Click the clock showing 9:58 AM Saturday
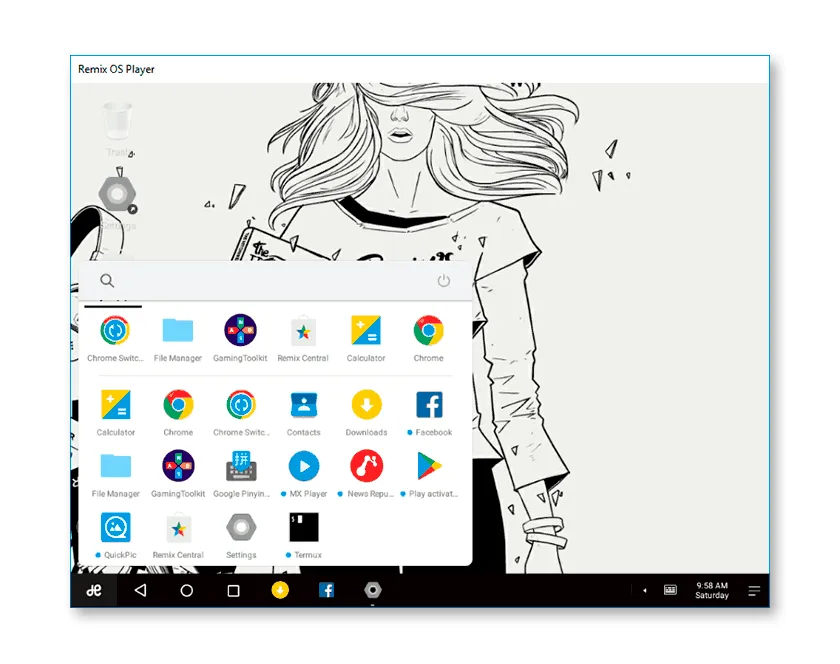Image resolution: width=840 pixels, height=664 pixels. pyautogui.click(x=712, y=591)
